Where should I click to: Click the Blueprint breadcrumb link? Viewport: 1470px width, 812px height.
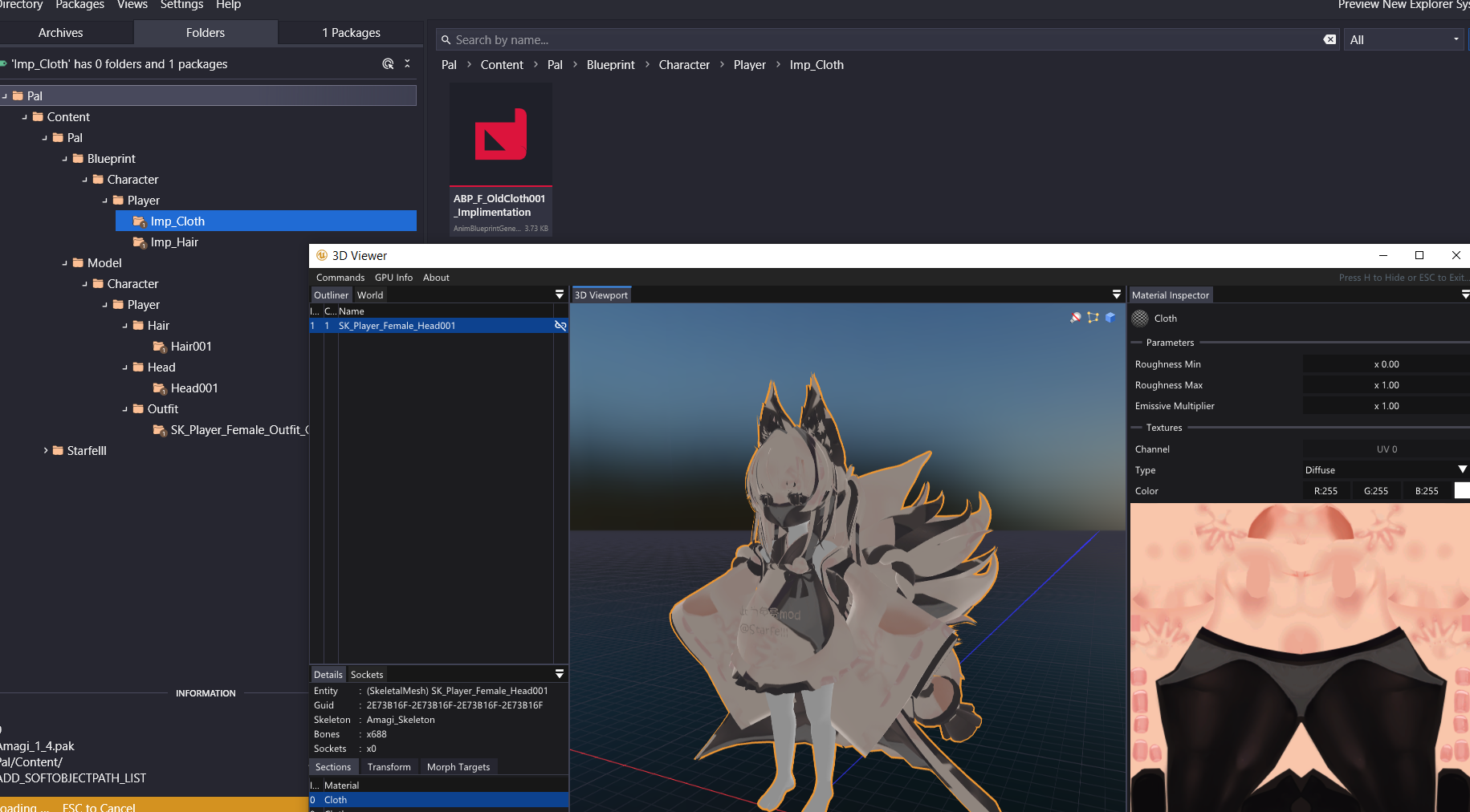pos(611,65)
